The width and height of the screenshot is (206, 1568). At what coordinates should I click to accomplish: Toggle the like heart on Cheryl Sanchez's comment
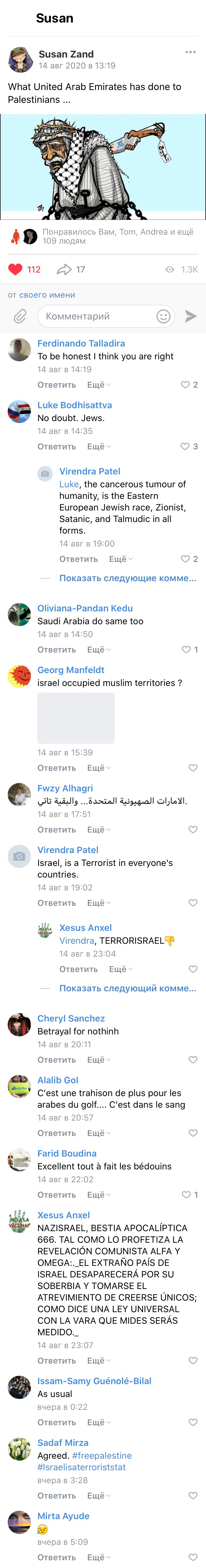click(x=192, y=1060)
